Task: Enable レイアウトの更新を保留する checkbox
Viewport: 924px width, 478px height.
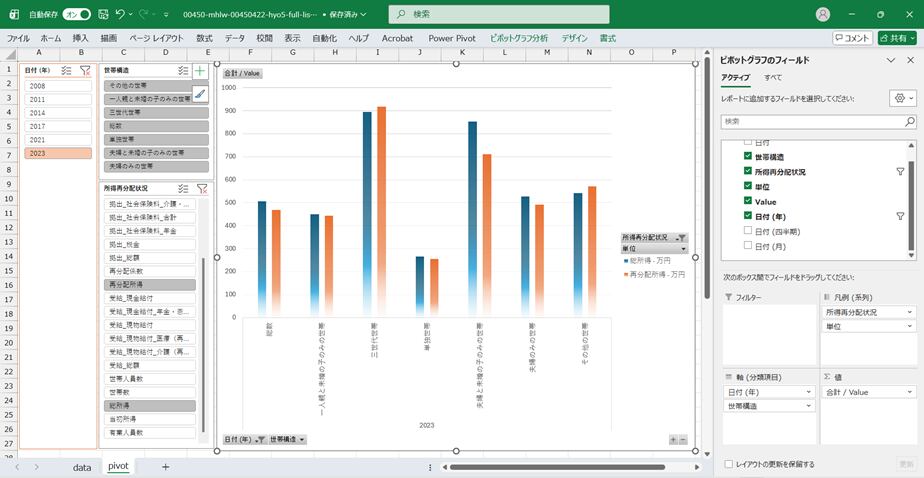Action: pos(728,464)
